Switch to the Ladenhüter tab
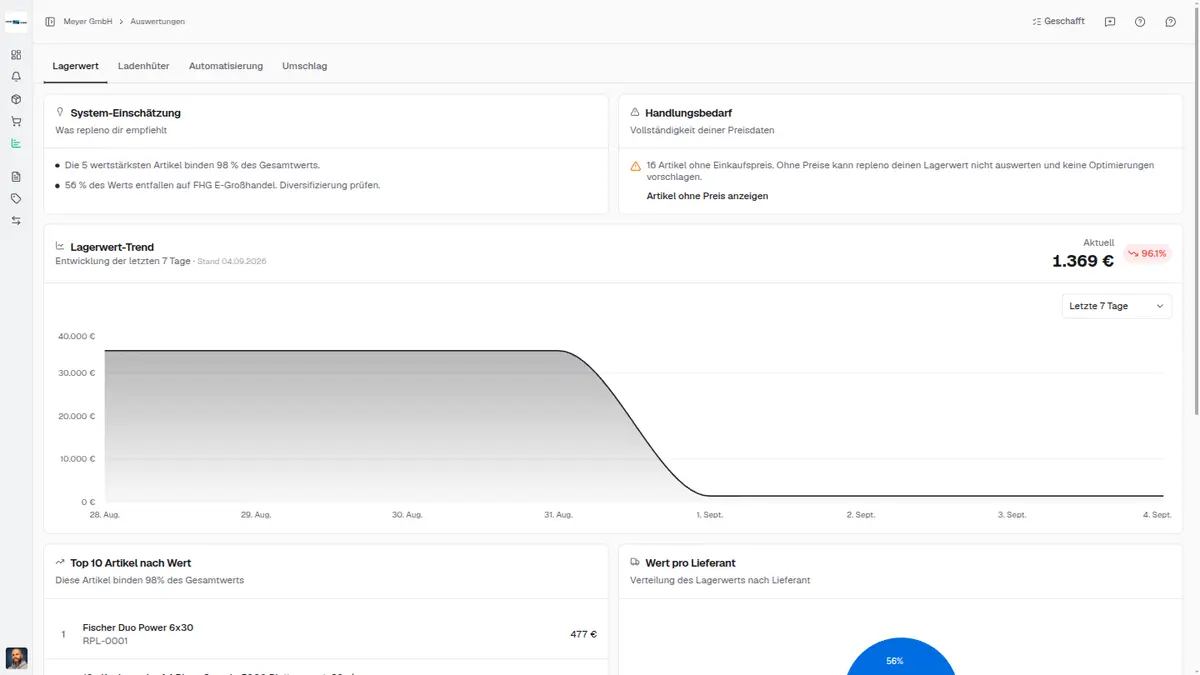 coord(144,66)
